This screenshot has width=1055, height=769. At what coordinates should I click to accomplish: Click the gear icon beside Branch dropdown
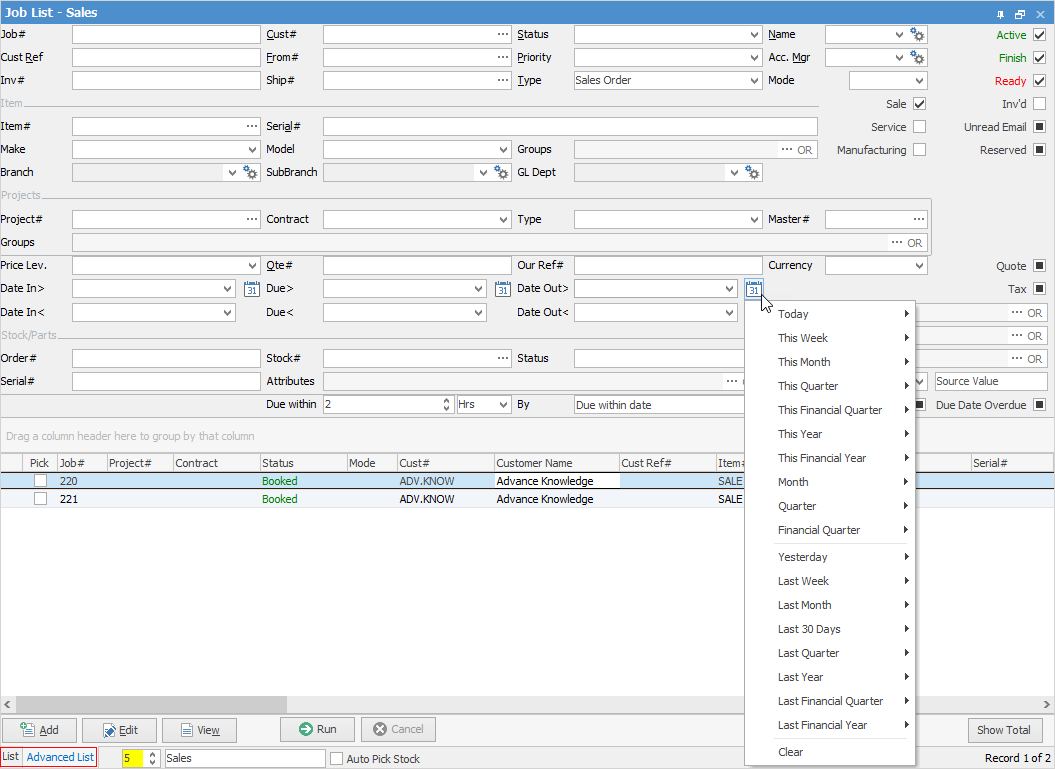[x=250, y=173]
